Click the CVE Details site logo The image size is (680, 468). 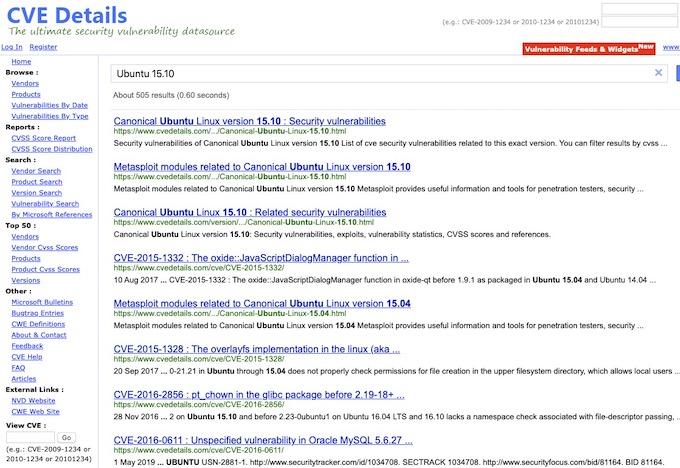coord(67,16)
